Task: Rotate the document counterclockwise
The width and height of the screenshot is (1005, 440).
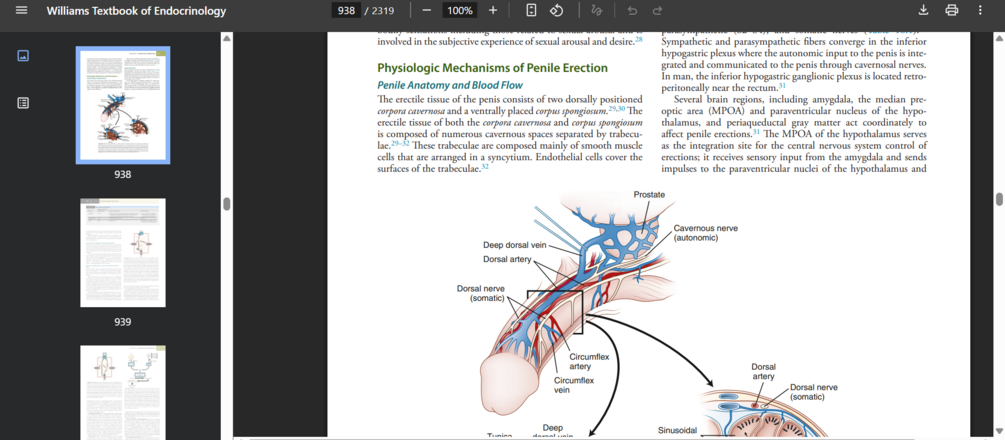Action: click(557, 10)
